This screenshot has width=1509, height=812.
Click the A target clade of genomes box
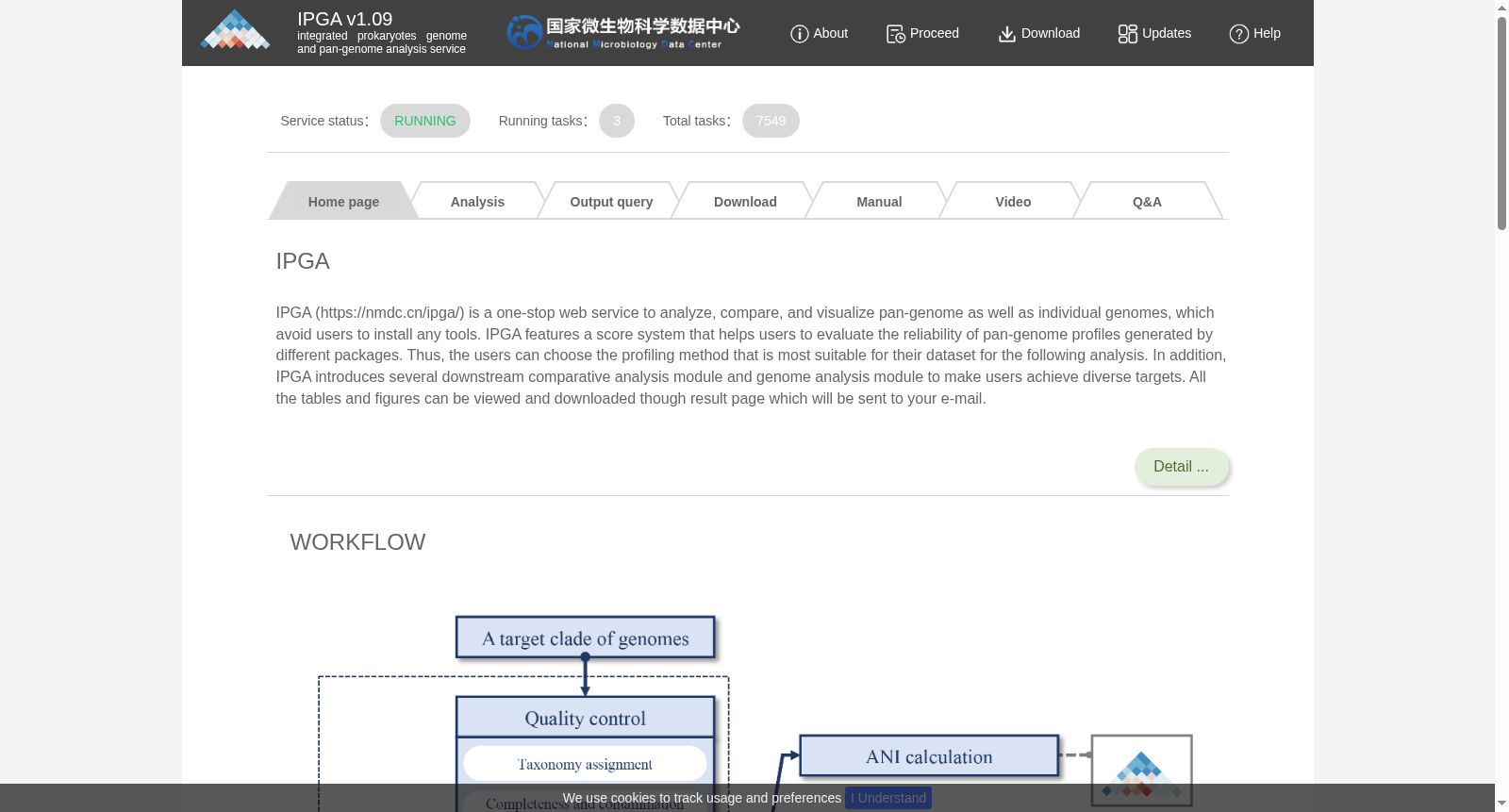pyautogui.click(x=585, y=638)
